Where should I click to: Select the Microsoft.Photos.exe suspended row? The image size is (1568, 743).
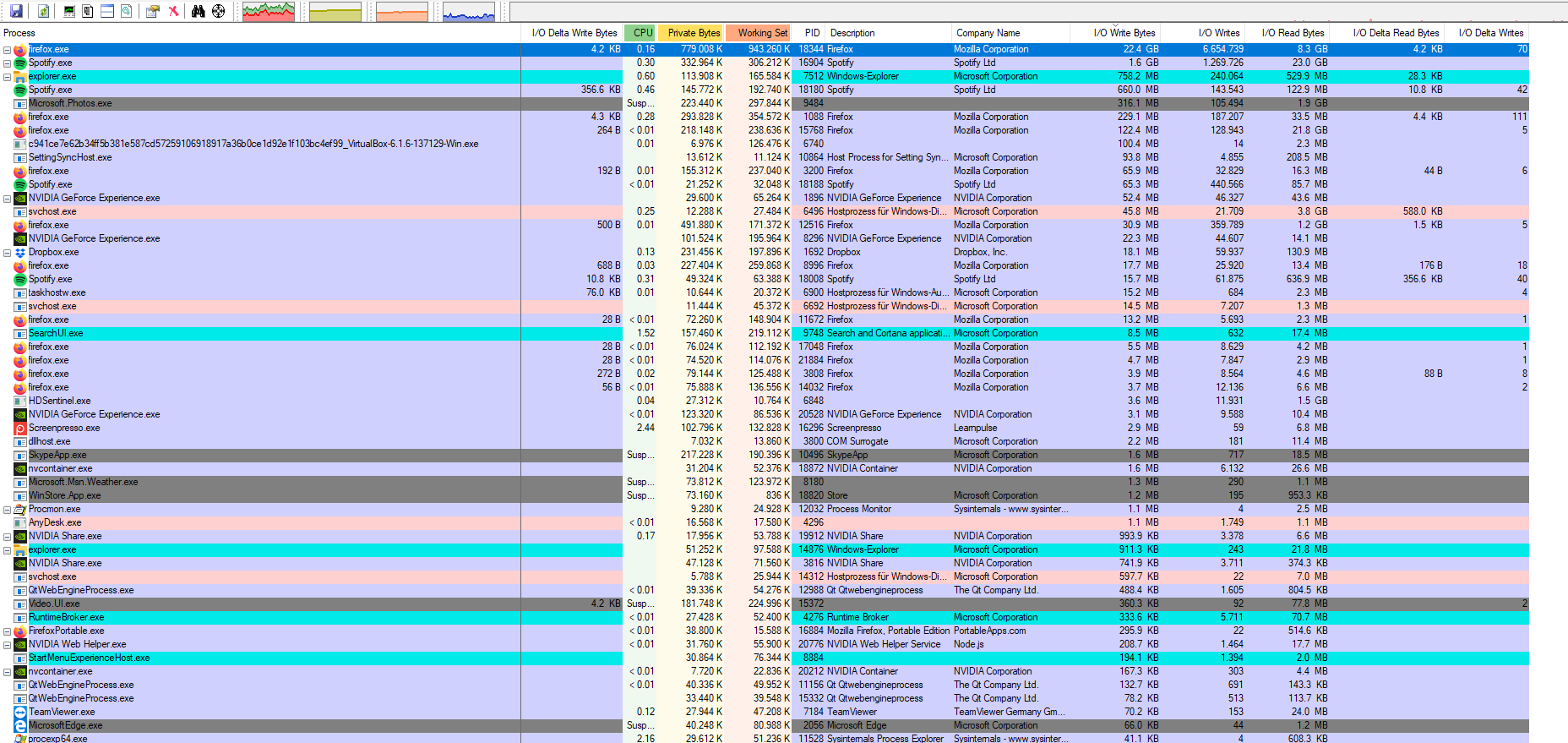[x=765, y=104]
